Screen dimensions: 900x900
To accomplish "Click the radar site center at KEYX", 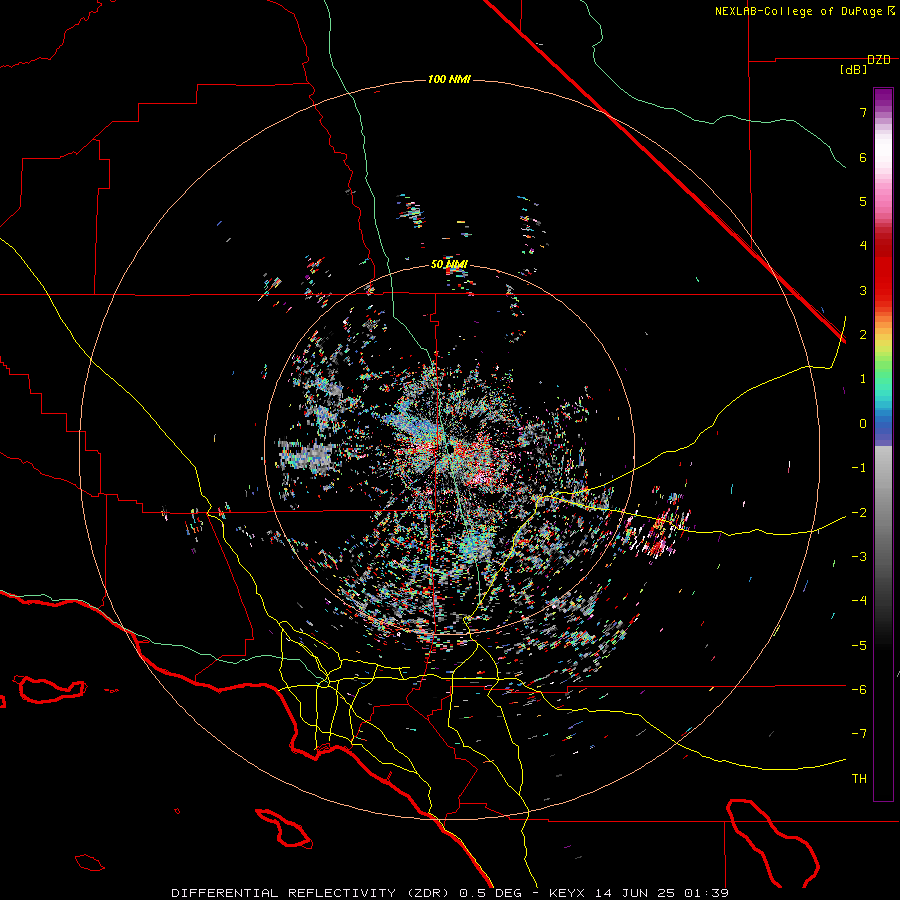I will (450, 448).
